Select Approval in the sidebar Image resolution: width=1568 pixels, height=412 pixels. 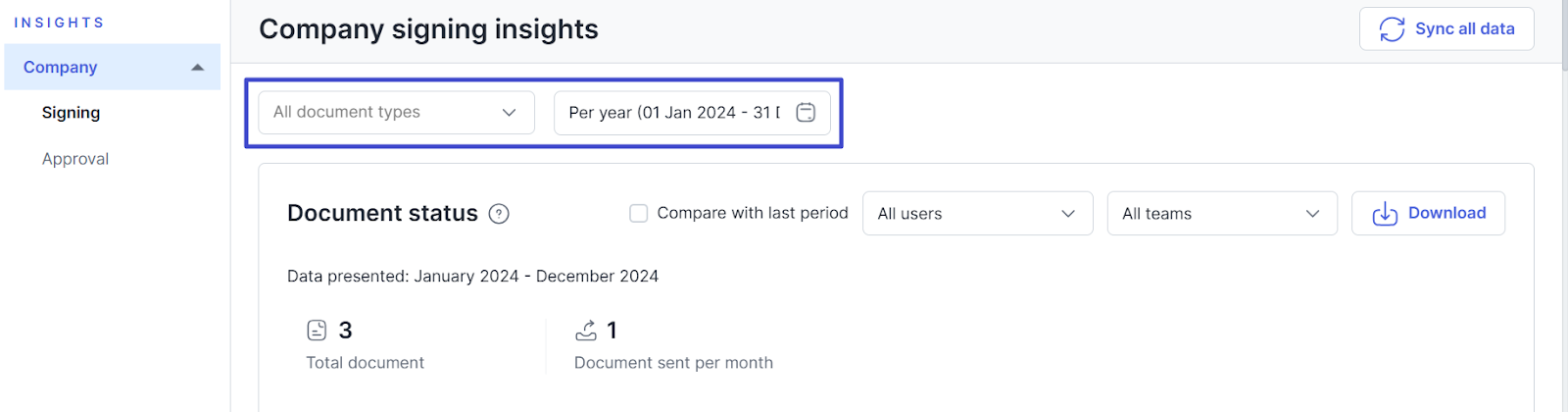75,159
